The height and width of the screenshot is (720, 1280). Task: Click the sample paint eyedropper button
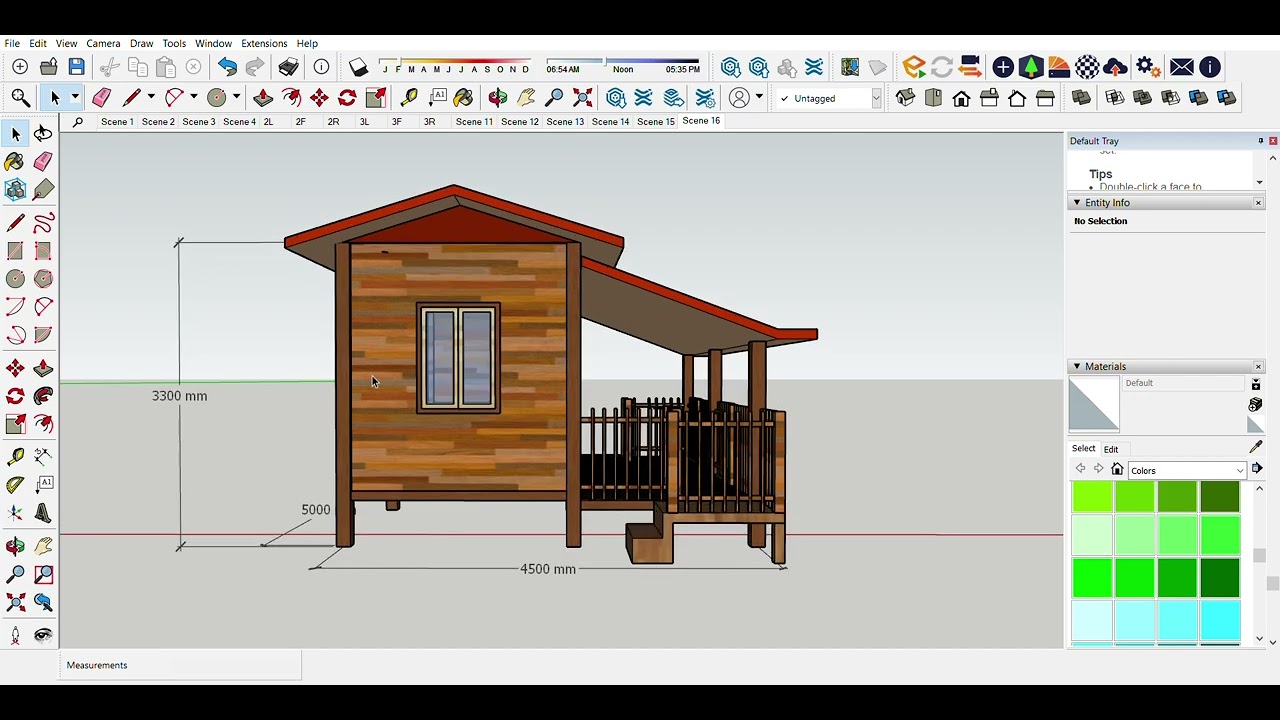pyautogui.click(x=1256, y=447)
